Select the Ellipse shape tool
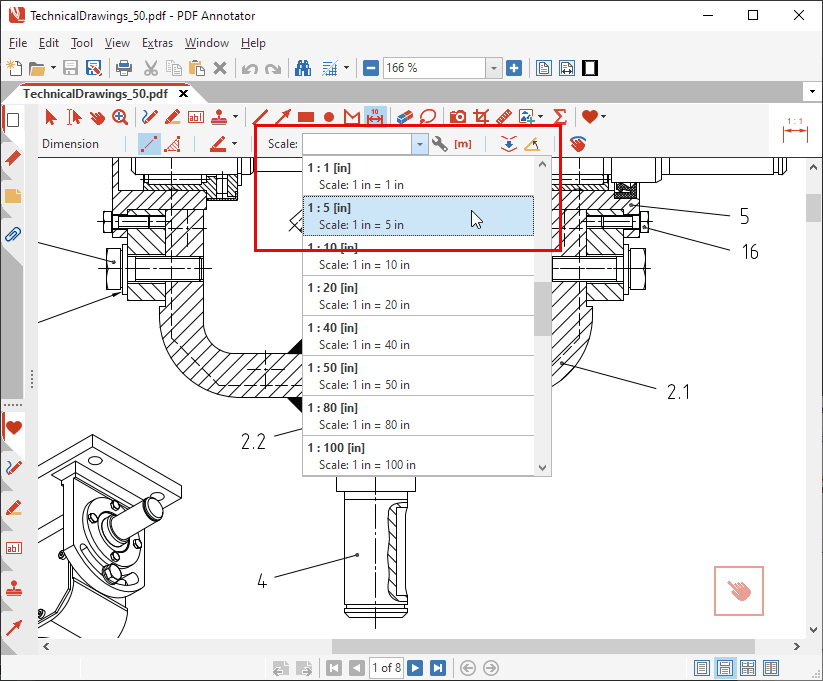 pos(329,117)
